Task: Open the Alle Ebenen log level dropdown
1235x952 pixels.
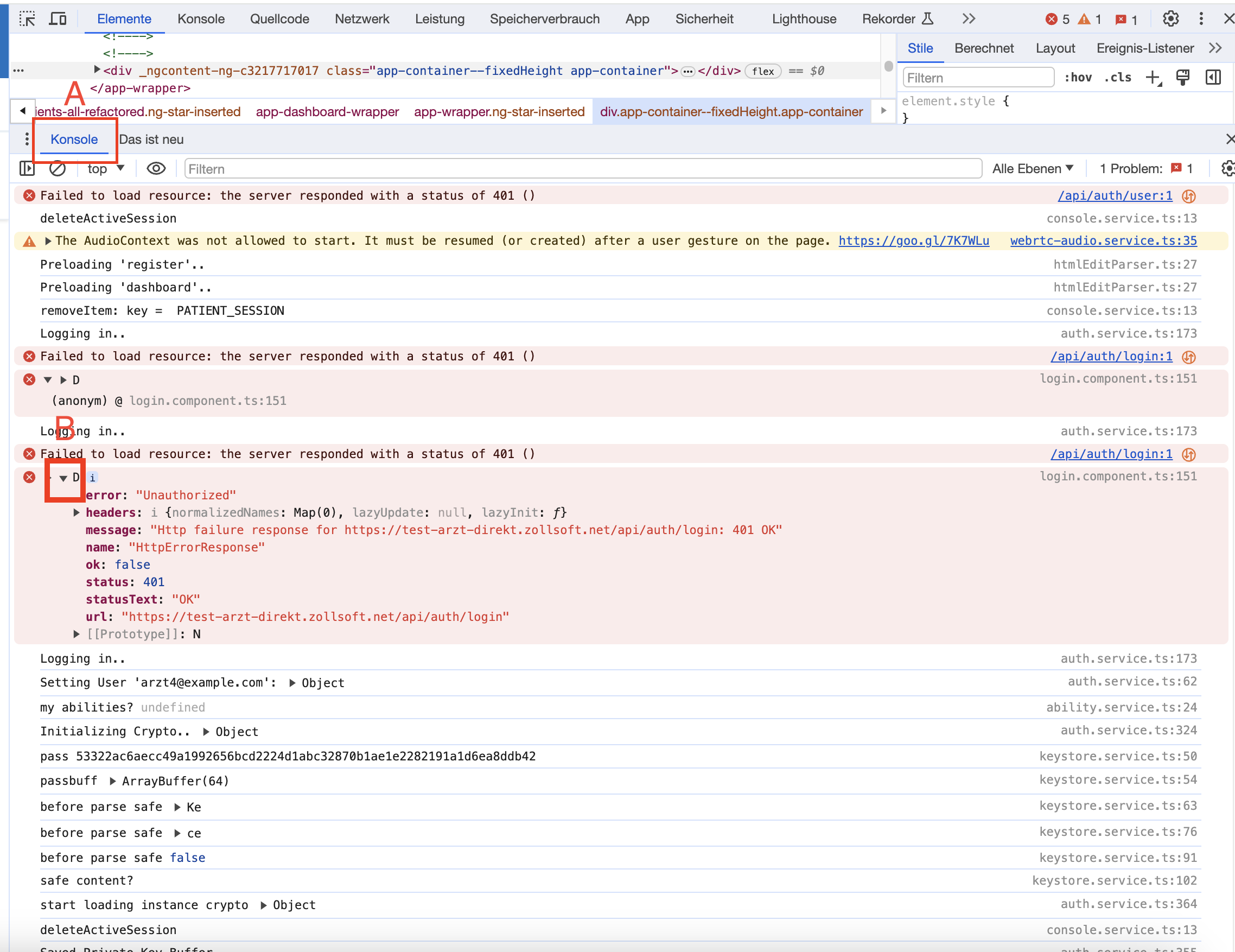Action: coord(1033,169)
